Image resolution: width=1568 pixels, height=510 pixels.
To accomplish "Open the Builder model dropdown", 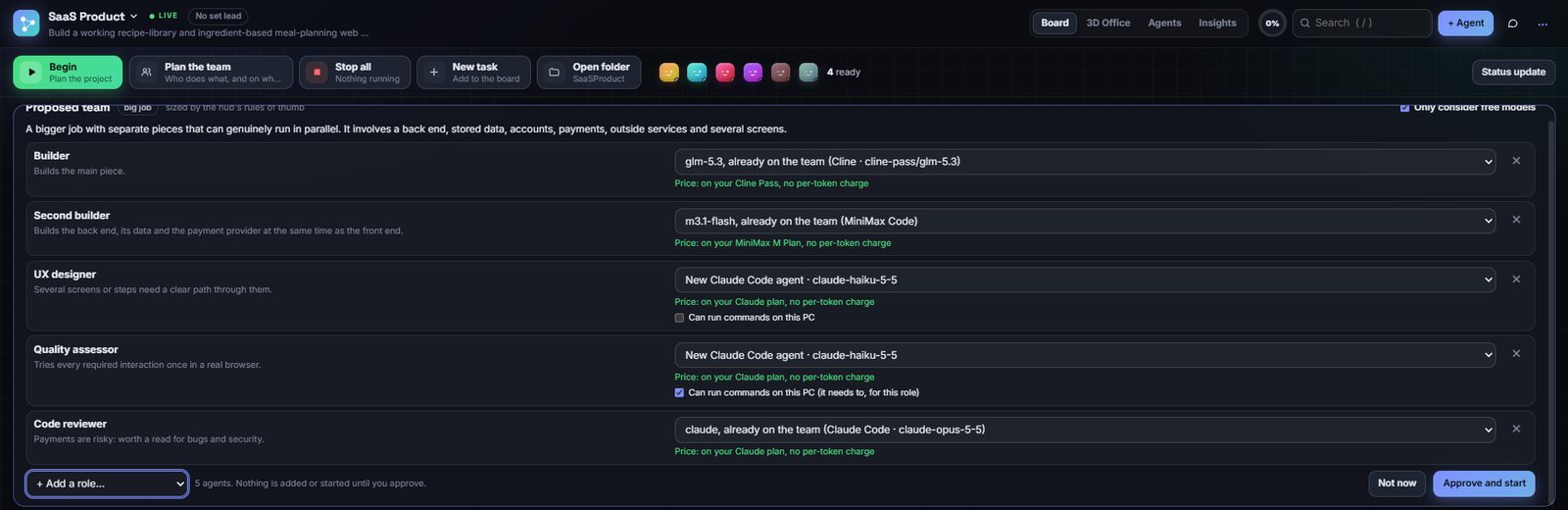I will pos(1085,162).
